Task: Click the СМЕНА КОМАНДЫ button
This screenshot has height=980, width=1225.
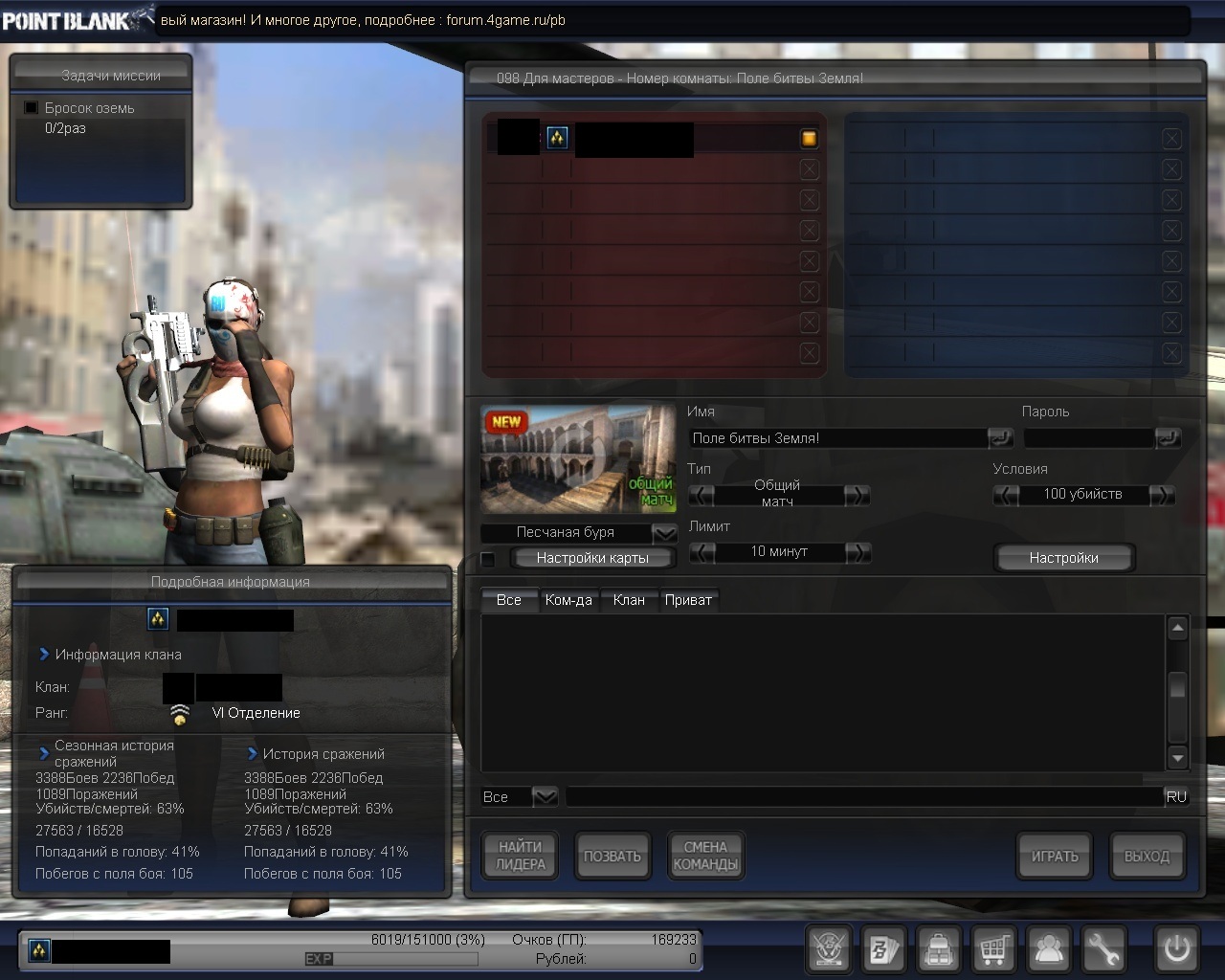Action: tap(705, 856)
